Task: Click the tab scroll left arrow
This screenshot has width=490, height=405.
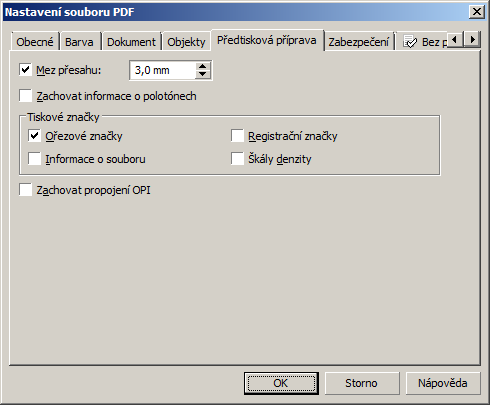Action: (x=455, y=40)
